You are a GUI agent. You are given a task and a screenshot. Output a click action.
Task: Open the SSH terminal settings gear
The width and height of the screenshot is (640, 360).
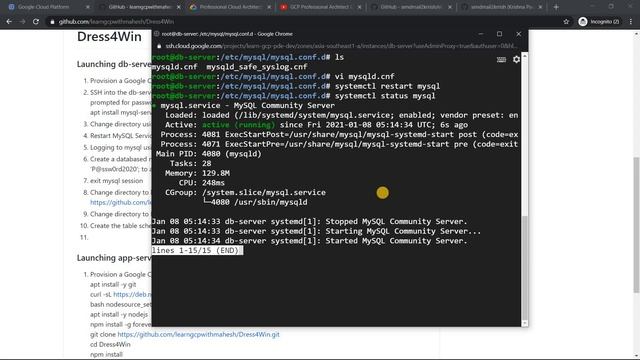(x=516, y=60)
